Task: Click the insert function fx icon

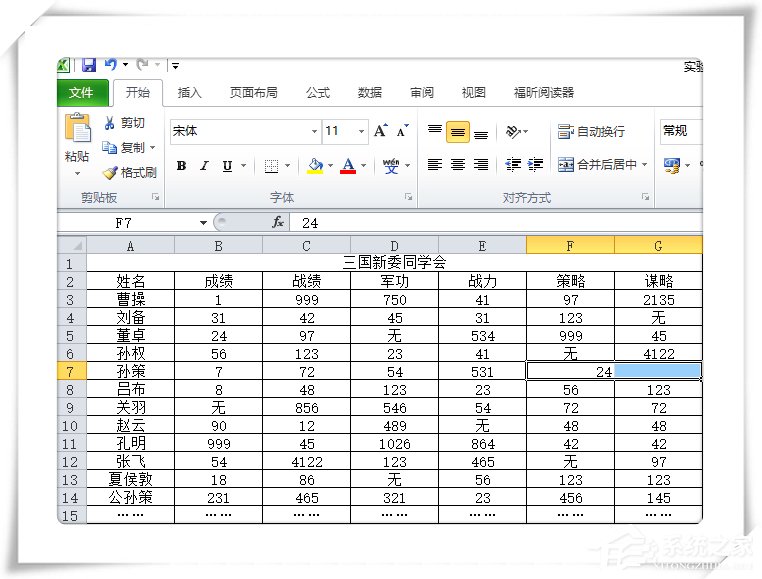Action: 278,223
